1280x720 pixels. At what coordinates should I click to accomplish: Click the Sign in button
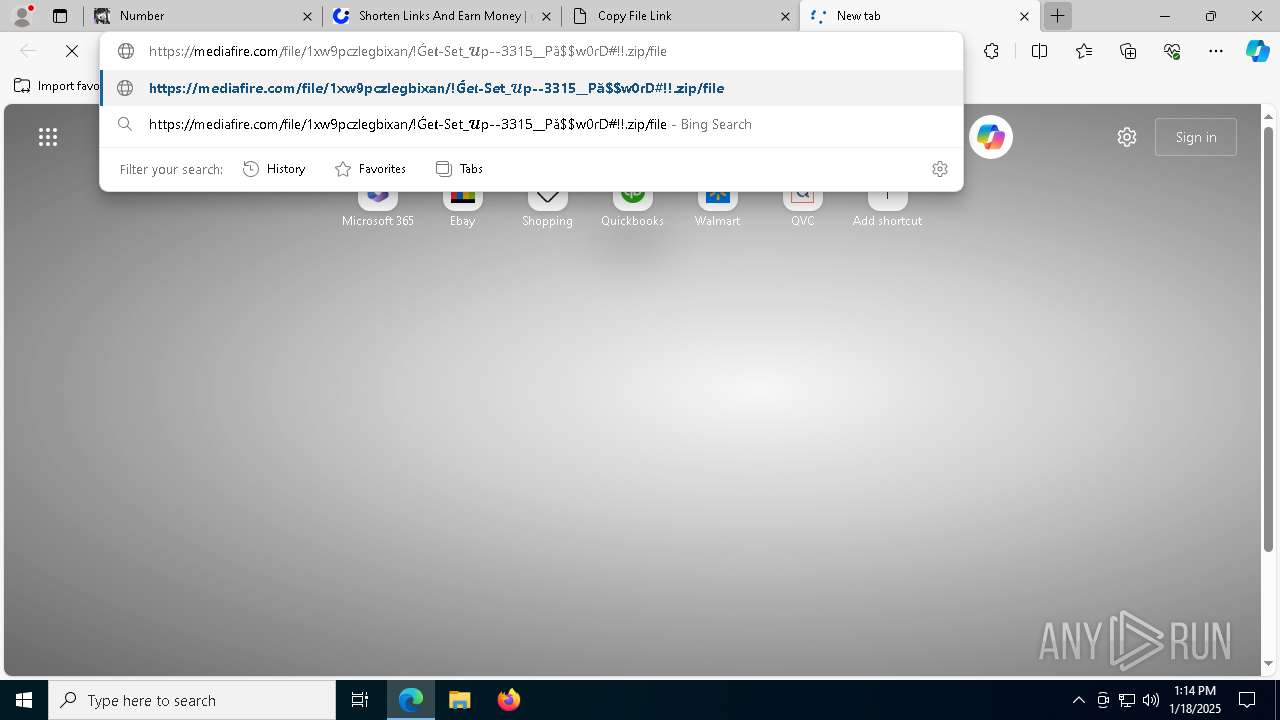coord(1196,137)
